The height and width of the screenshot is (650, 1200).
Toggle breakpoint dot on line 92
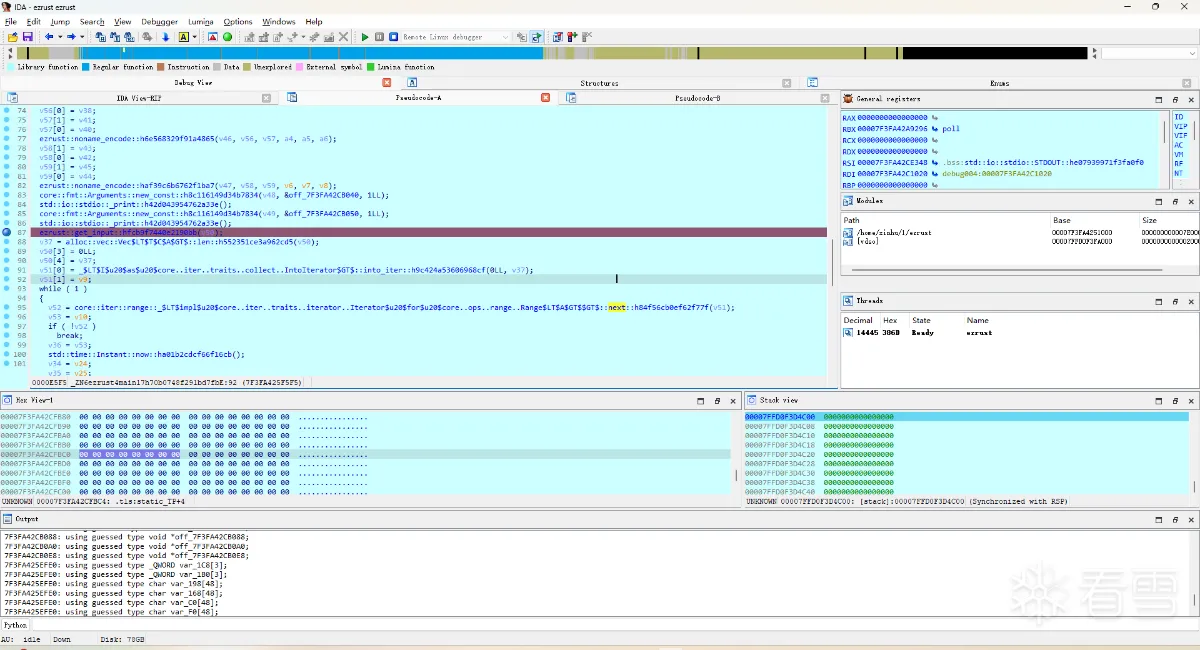[x=7, y=279]
